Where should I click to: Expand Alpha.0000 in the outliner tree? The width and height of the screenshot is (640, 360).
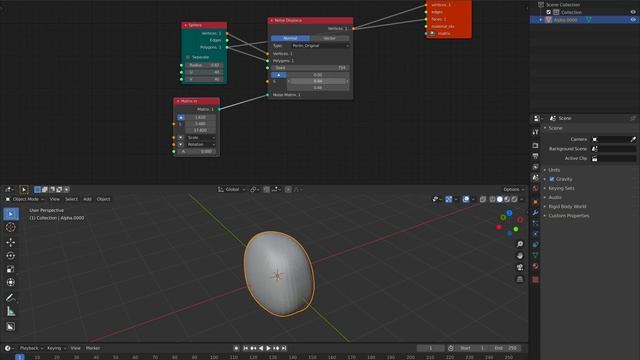click(x=541, y=20)
